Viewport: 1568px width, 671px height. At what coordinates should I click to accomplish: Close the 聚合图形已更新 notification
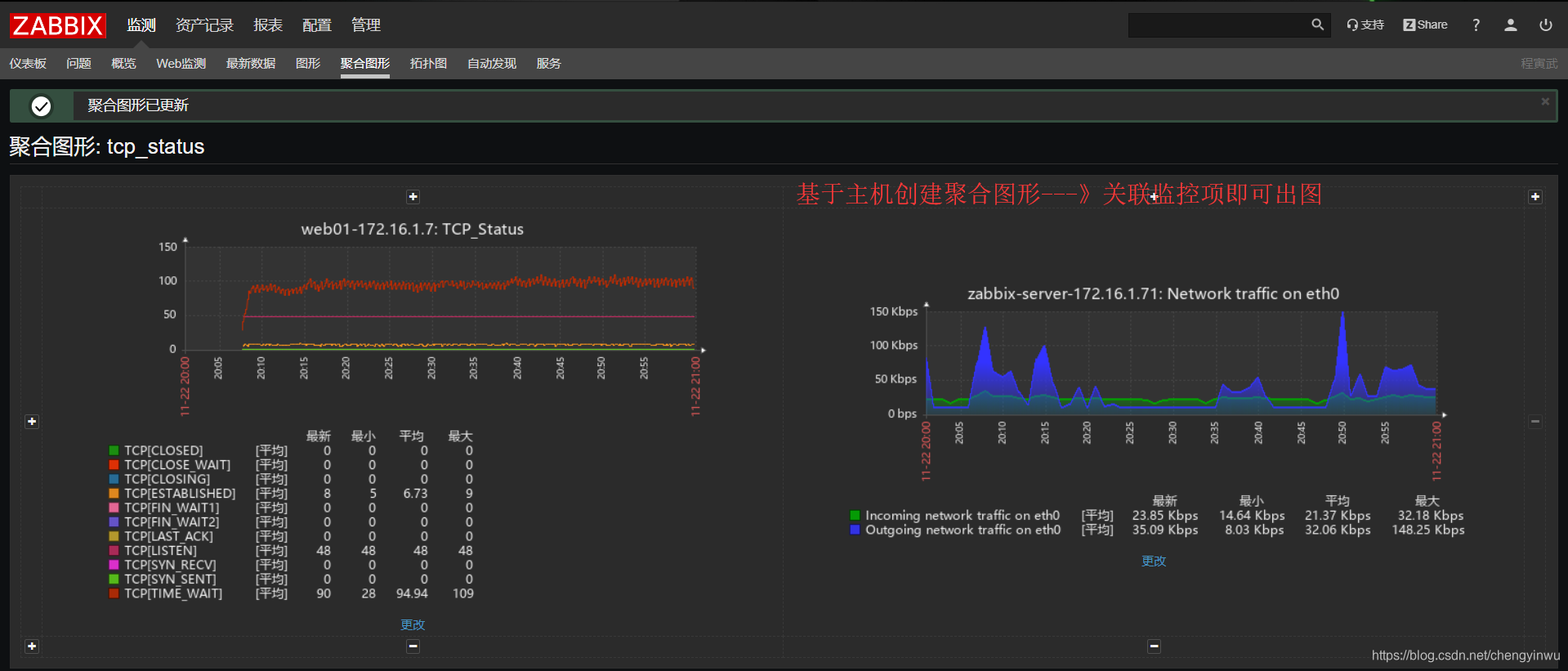click(x=1545, y=101)
